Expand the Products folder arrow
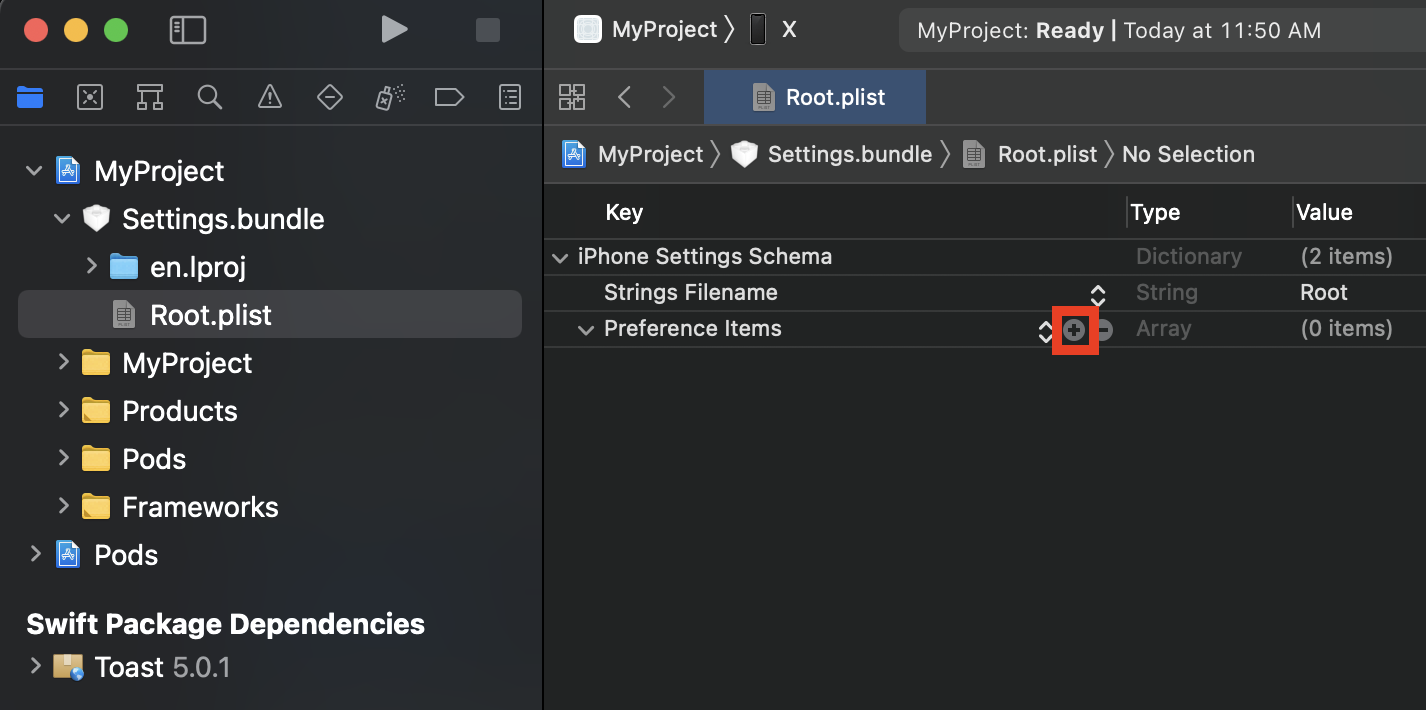The image size is (1426, 710). click(63, 410)
